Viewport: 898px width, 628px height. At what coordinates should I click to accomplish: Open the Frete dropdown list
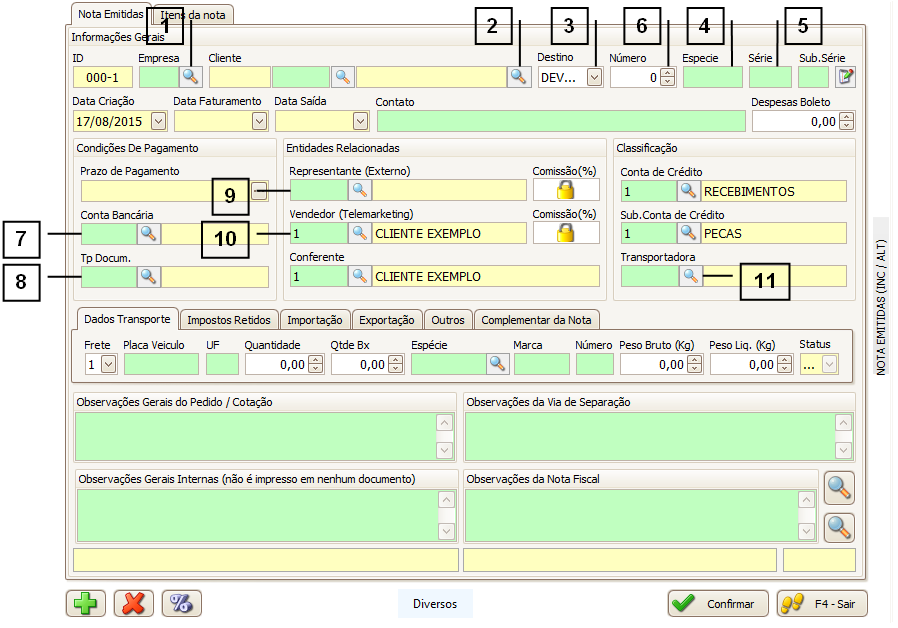click(x=108, y=365)
